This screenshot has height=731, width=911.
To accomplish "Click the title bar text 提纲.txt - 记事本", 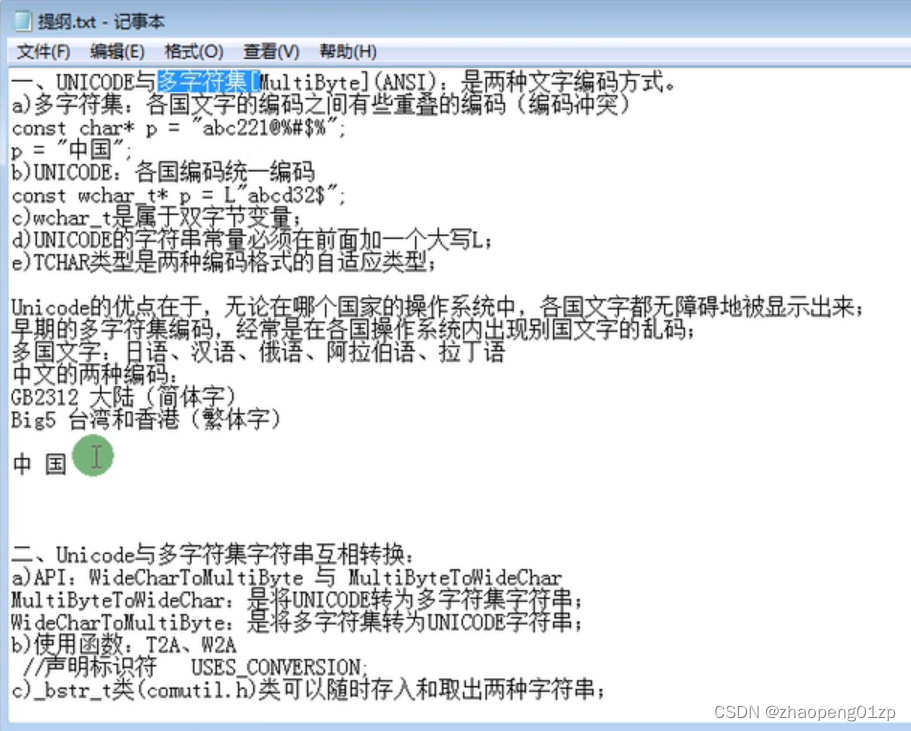I will [101, 22].
